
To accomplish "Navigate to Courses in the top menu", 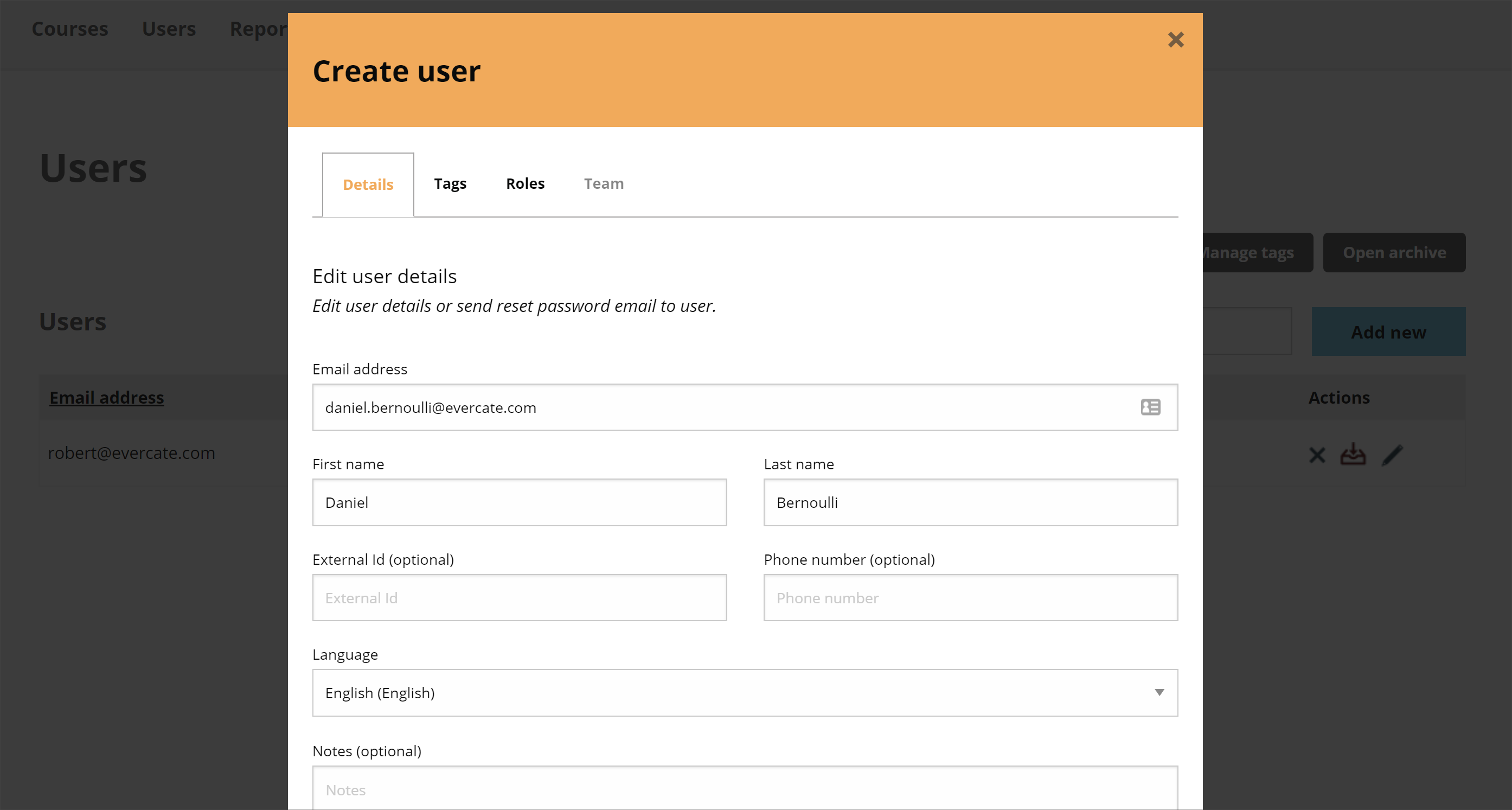I will [x=69, y=29].
